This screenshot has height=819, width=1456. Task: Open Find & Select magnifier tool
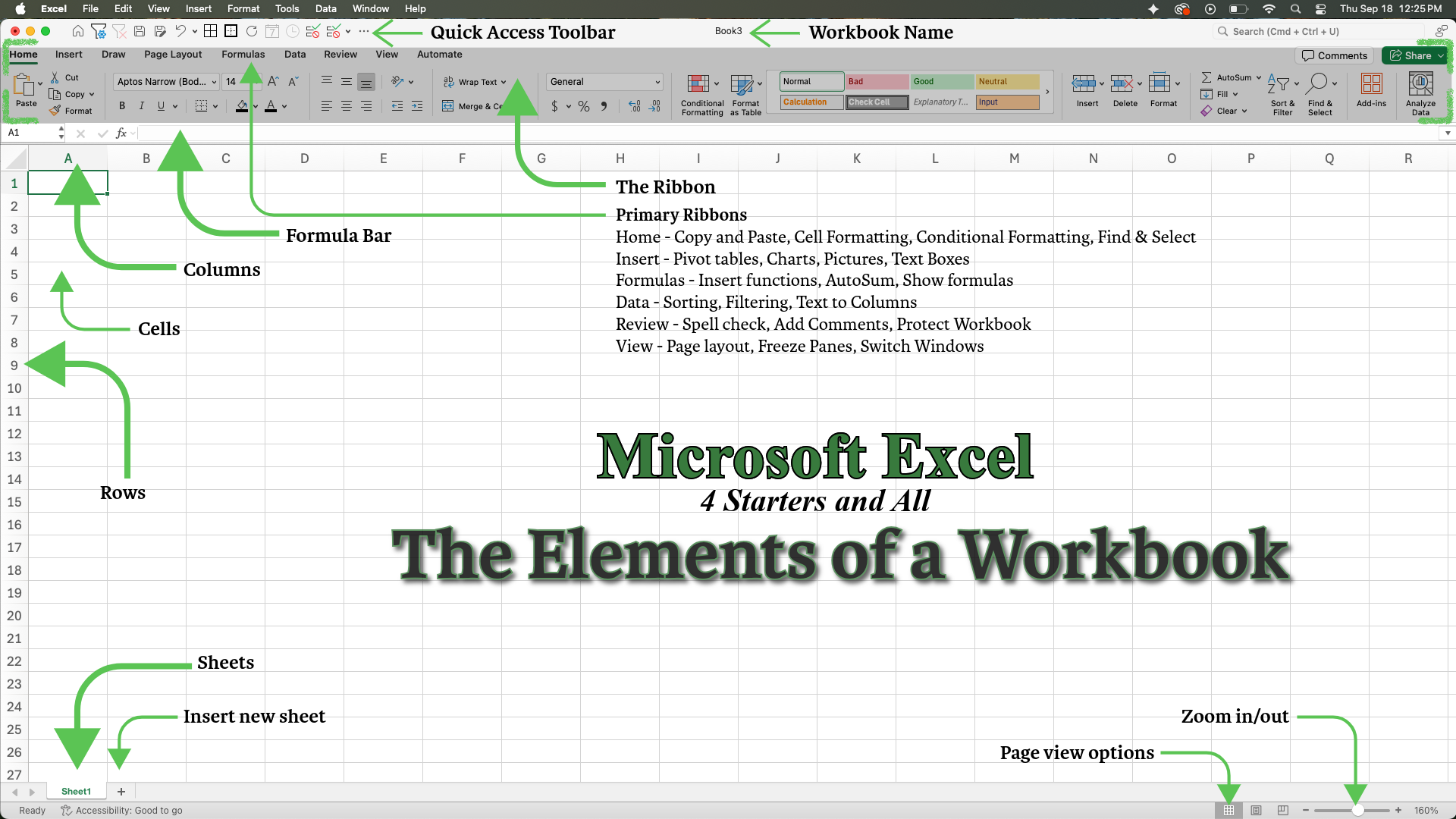[1319, 83]
